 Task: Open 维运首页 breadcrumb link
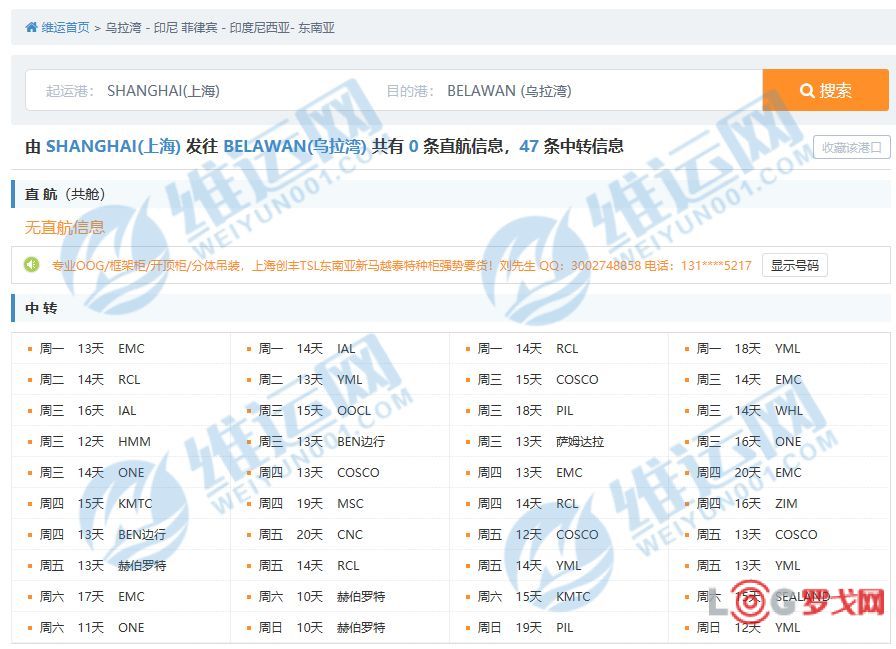65,28
